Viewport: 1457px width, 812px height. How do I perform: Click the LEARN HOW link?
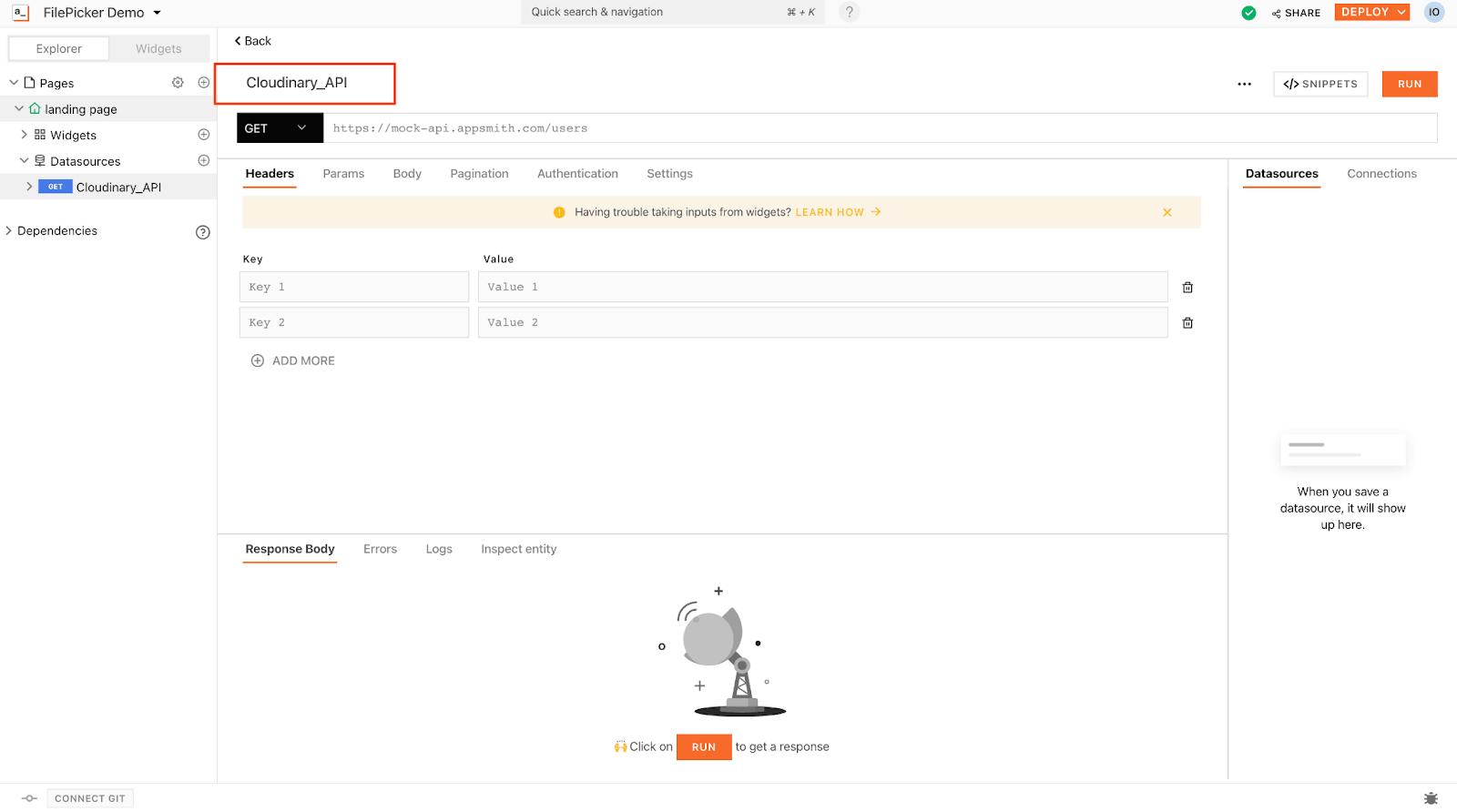coord(830,212)
